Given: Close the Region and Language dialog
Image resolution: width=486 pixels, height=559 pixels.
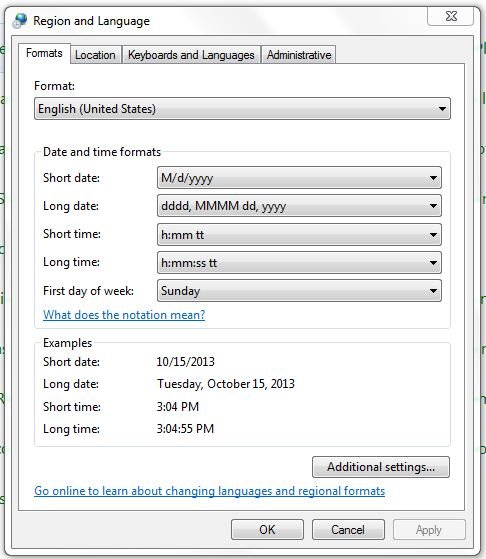Looking at the screenshot, I should point(451,16).
